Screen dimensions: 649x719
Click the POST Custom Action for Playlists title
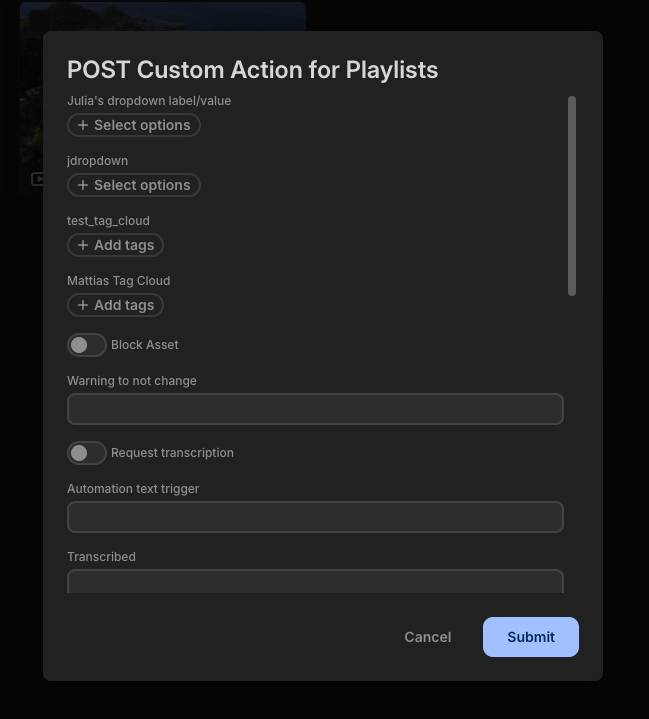[x=252, y=69]
